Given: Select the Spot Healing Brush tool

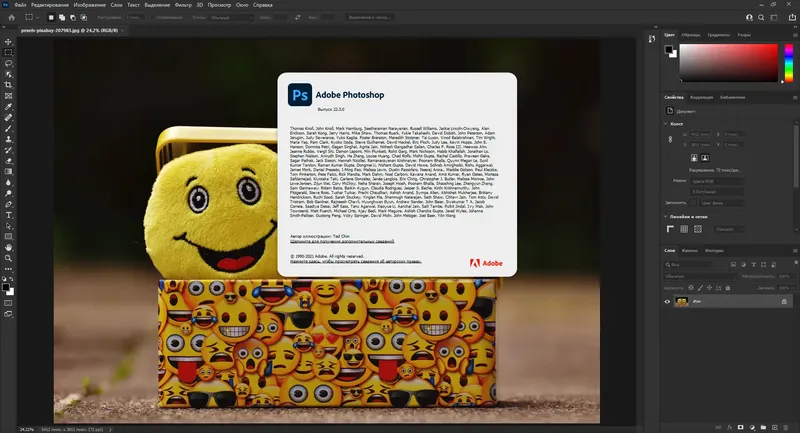Looking at the screenshot, I should point(8,117).
